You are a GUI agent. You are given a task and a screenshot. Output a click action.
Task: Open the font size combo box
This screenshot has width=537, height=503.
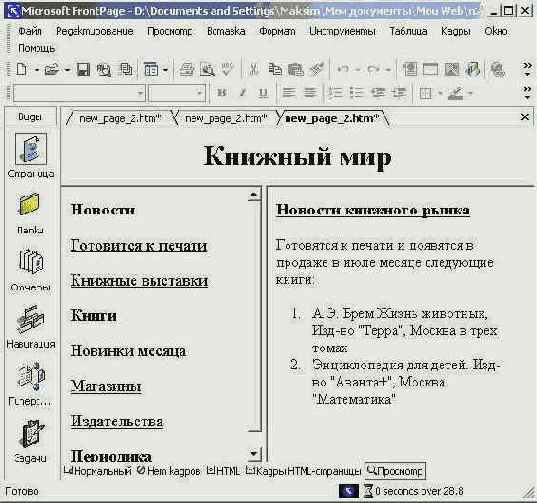(x=177, y=93)
